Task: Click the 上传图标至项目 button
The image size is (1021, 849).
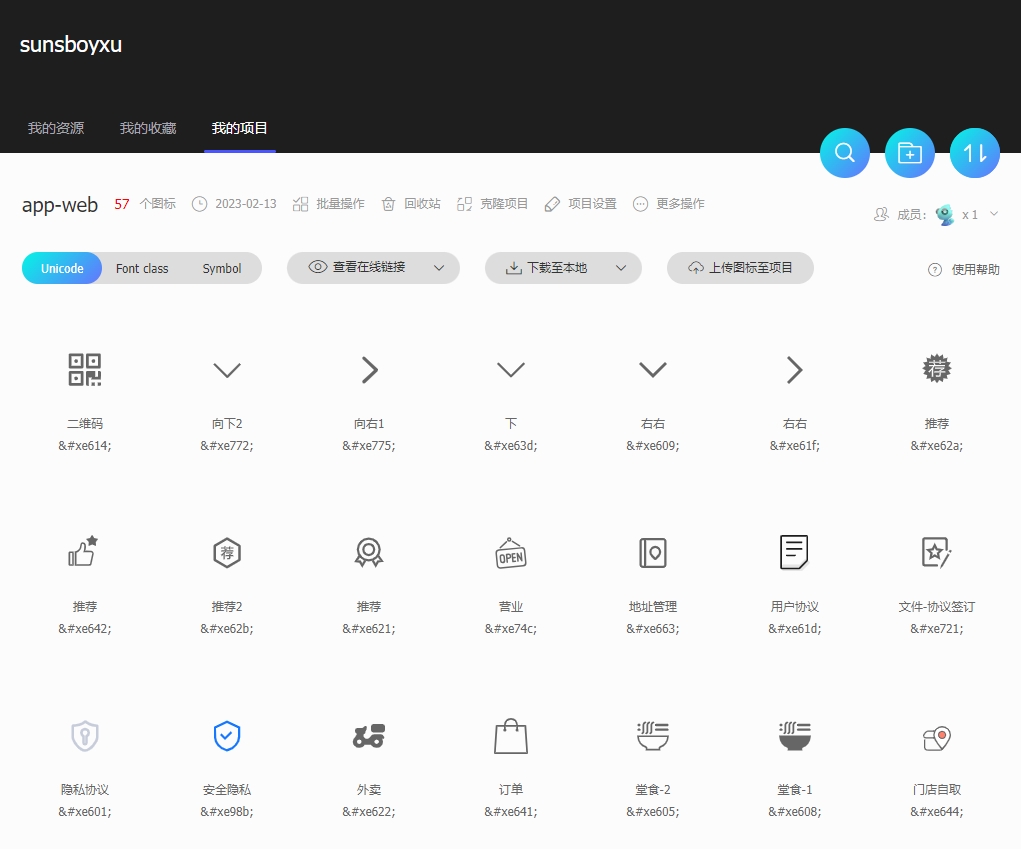Action: click(740, 268)
